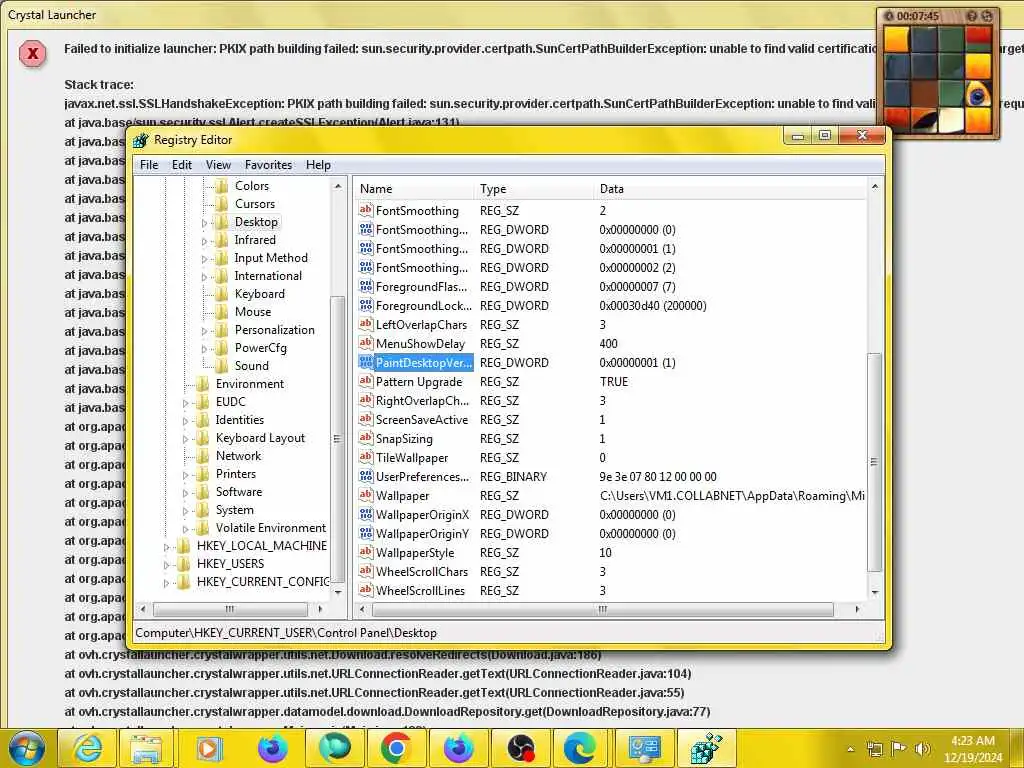Click the values pane vertical scrollbar thumb
This screenshot has height=768, width=1024.
874,462
